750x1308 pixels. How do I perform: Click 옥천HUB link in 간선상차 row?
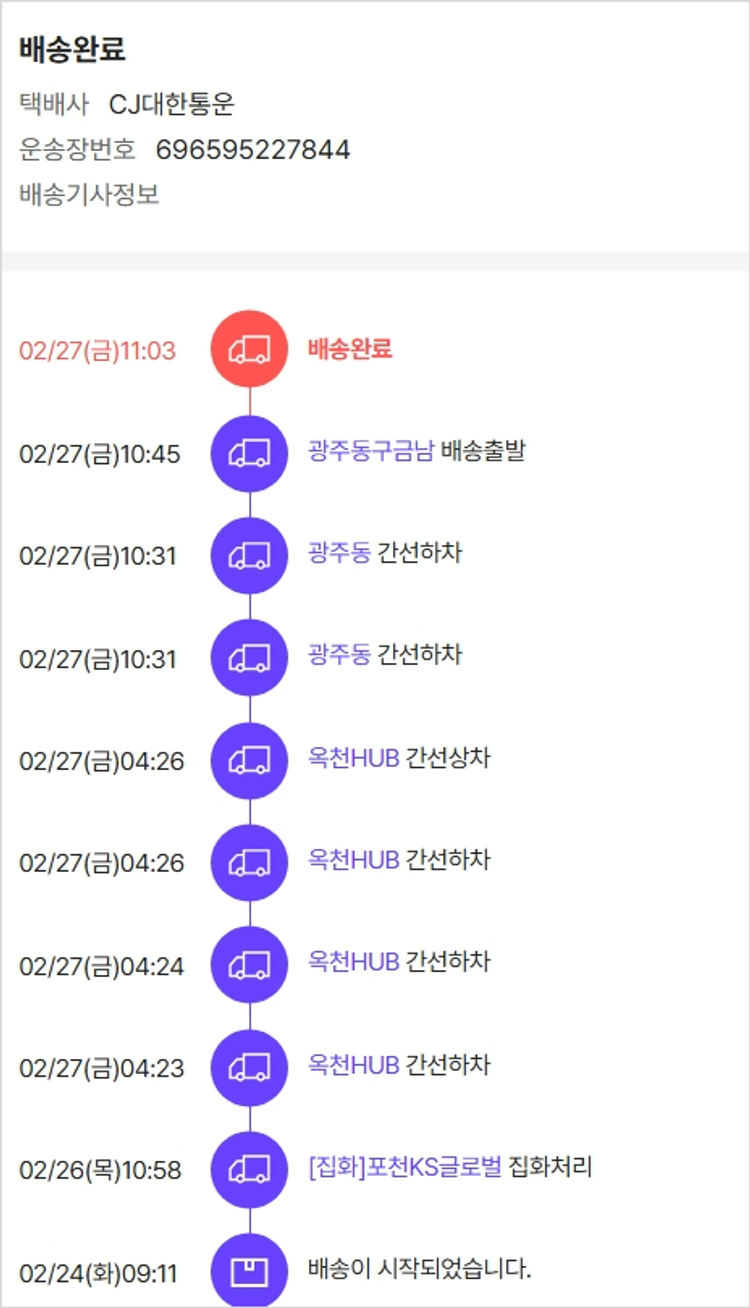pyautogui.click(x=354, y=758)
